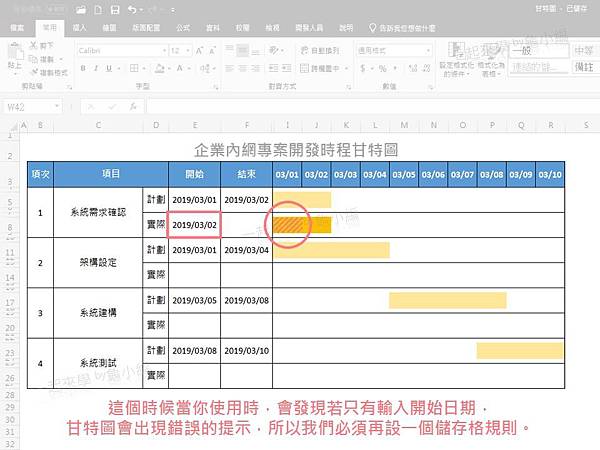
Task: Toggle Underline formatting
Action: [109, 68]
